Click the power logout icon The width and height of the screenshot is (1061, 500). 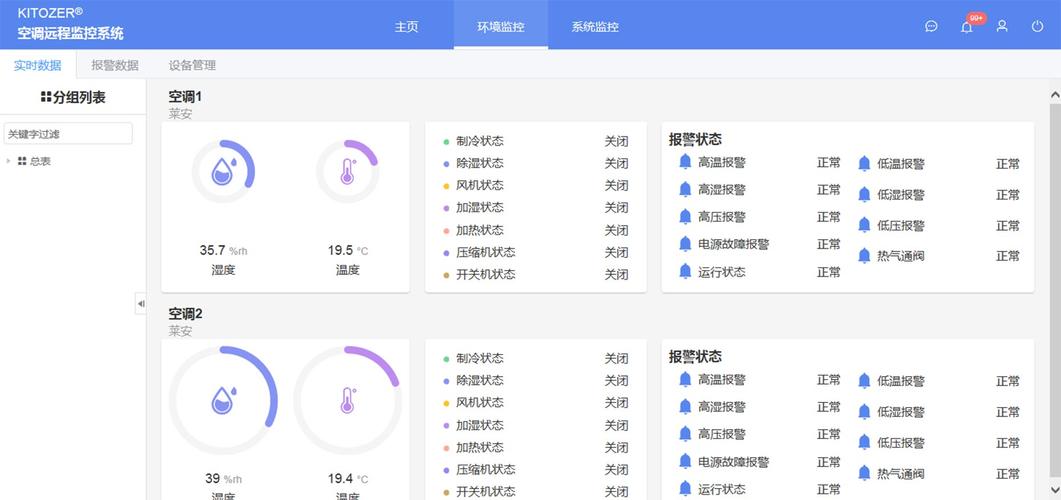(1037, 27)
